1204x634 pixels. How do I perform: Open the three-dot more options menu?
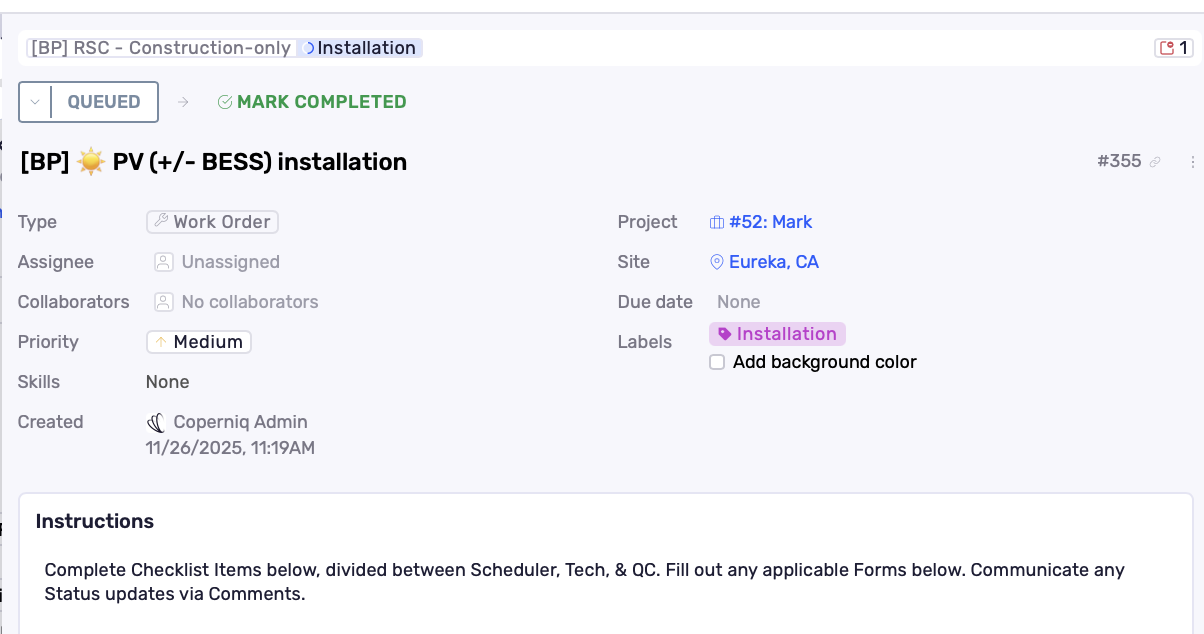(x=1192, y=162)
